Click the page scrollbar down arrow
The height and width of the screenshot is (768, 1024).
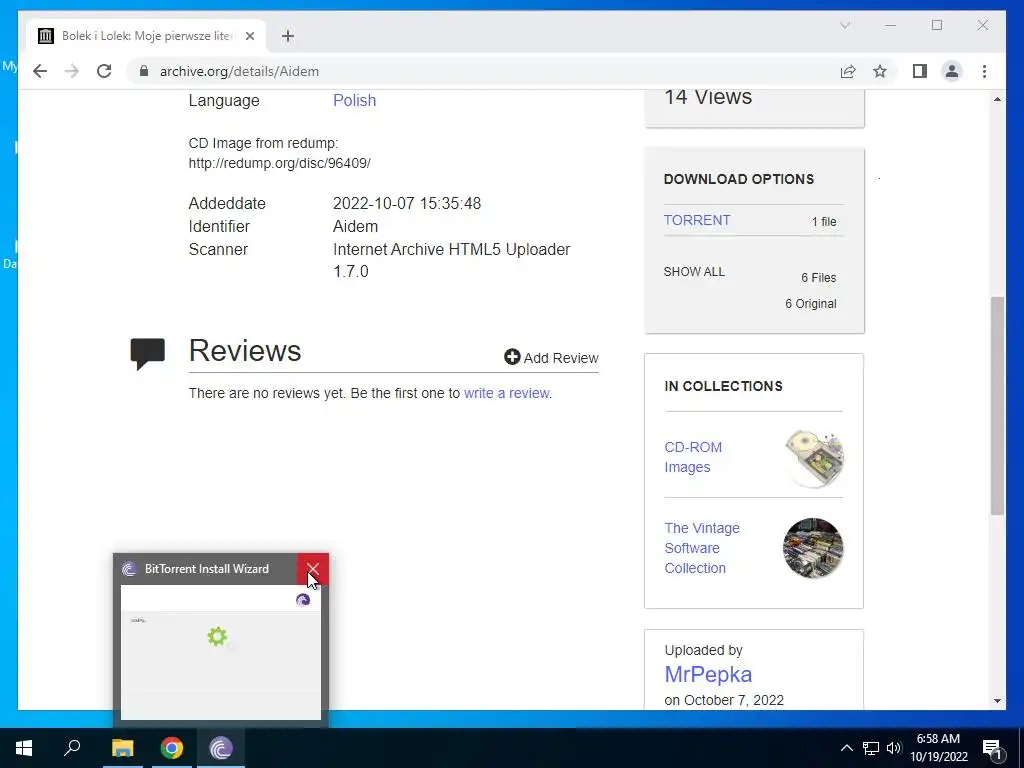[997, 701]
